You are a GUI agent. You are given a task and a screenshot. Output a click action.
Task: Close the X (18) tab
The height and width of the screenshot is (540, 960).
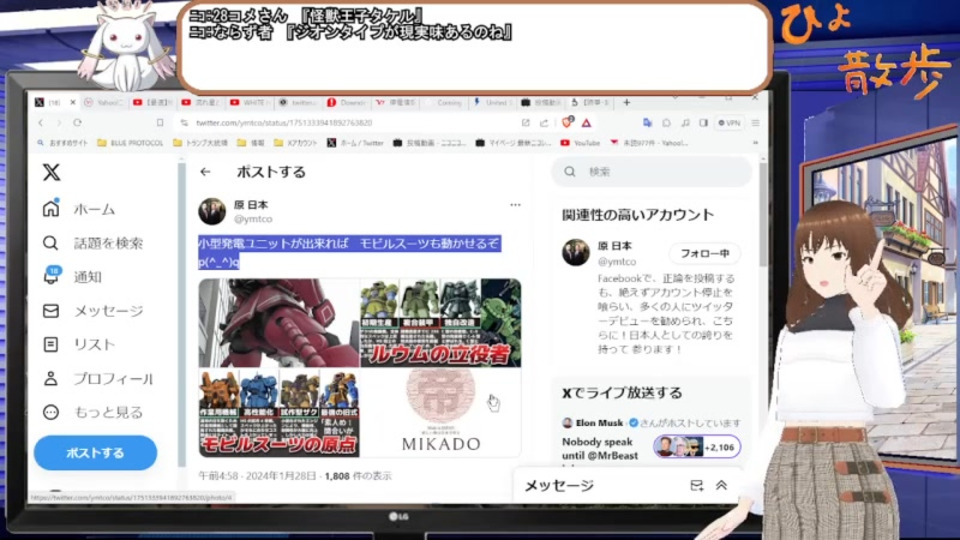(x=73, y=102)
